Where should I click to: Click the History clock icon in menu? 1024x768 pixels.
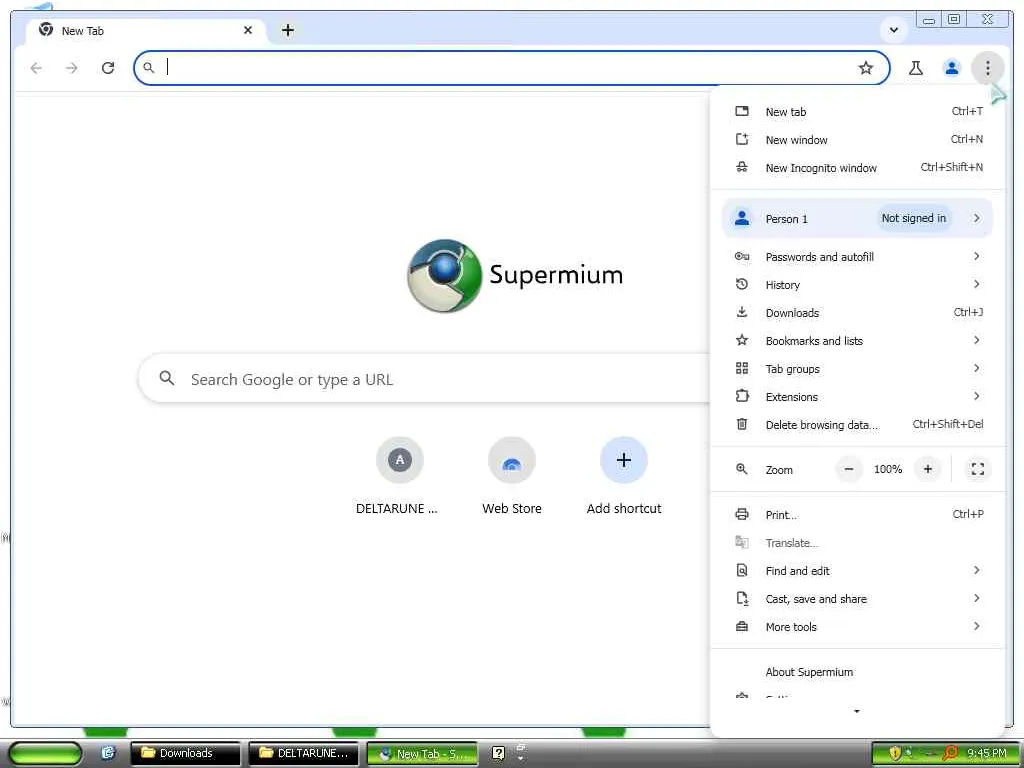741,284
